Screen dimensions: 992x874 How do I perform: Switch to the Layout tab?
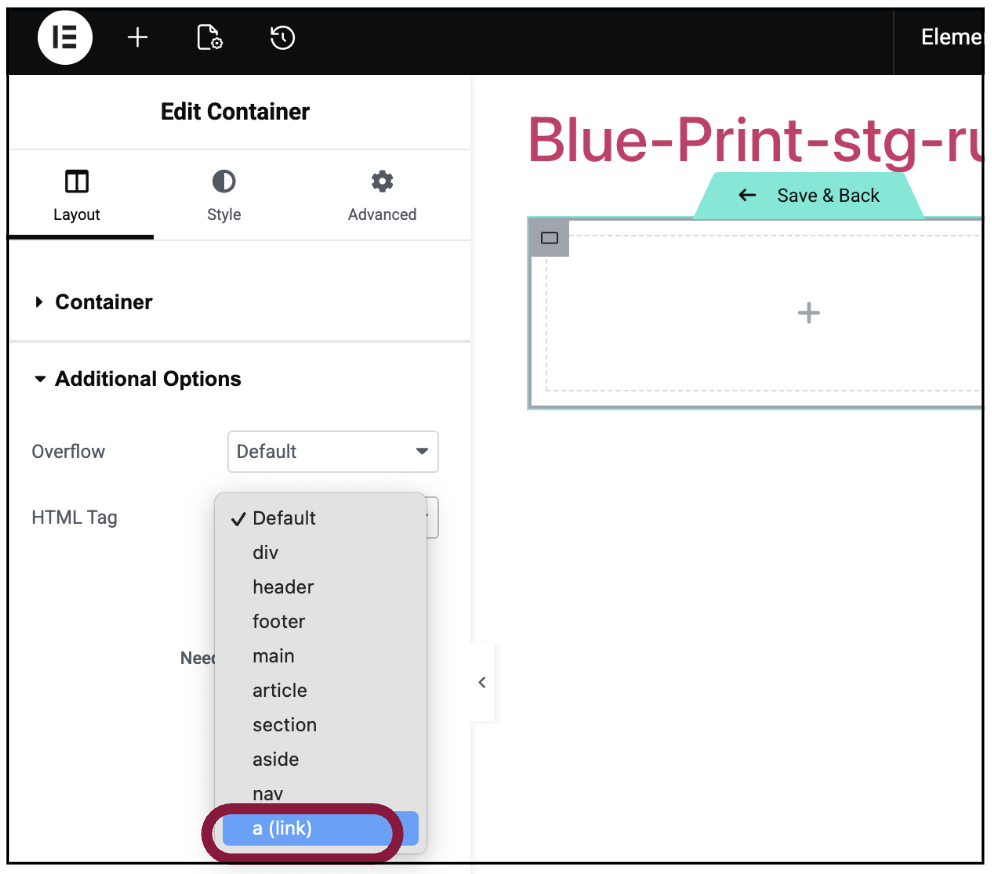pos(77,196)
